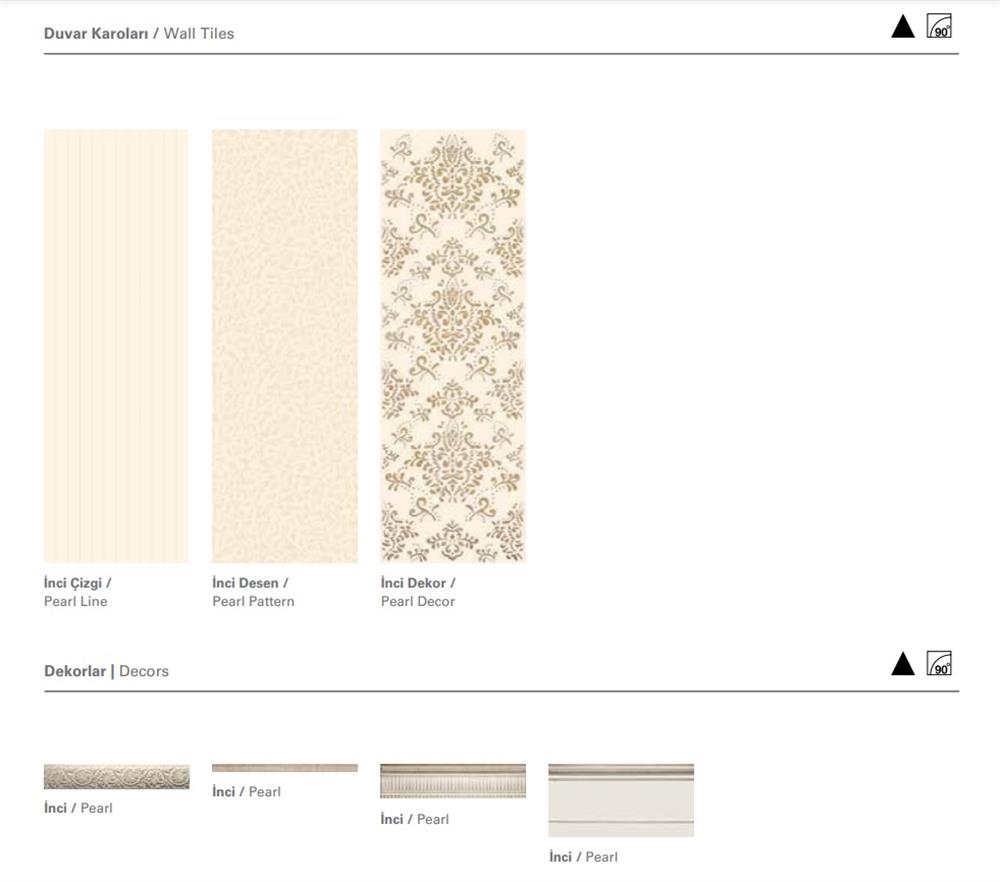Select the İnci Dekor damask tile image
1000x883 pixels.
pos(453,345)
